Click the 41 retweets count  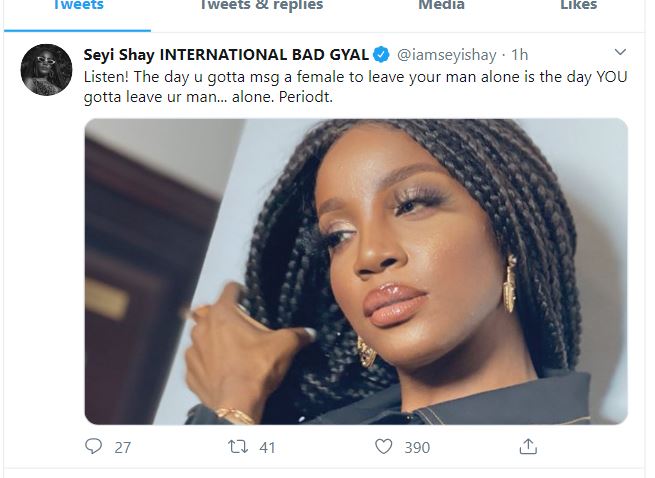[x=267, y=448]
